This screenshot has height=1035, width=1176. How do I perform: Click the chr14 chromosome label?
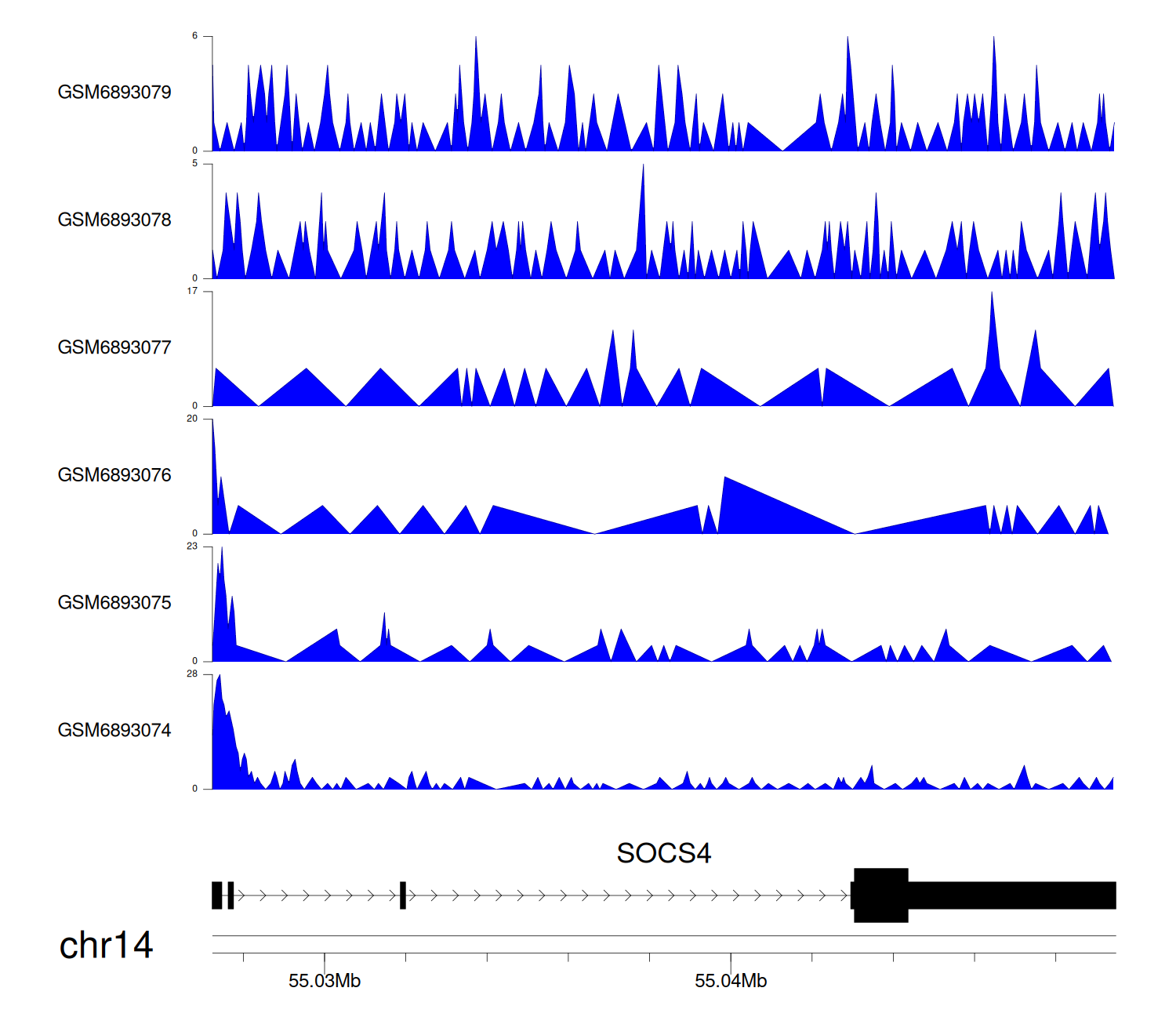[x=106, y=946]
